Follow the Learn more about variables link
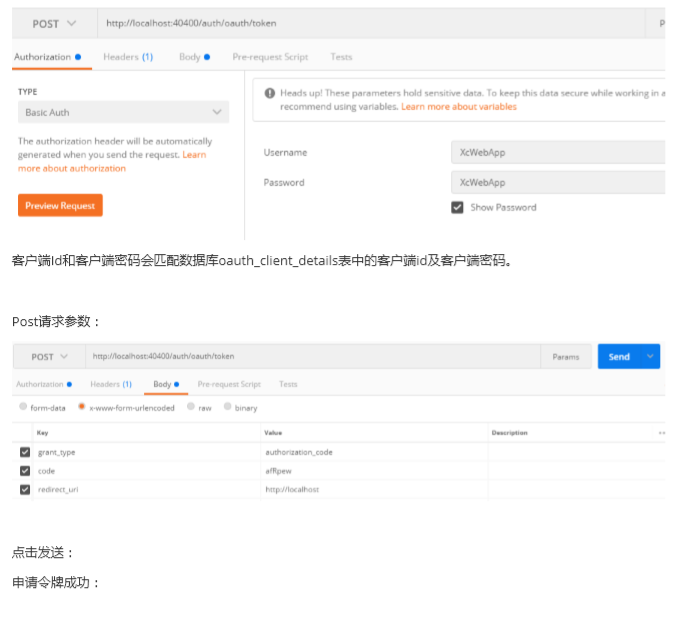This screenshot has height=624, width=678. pyautogui.click(x=459, y=107)
